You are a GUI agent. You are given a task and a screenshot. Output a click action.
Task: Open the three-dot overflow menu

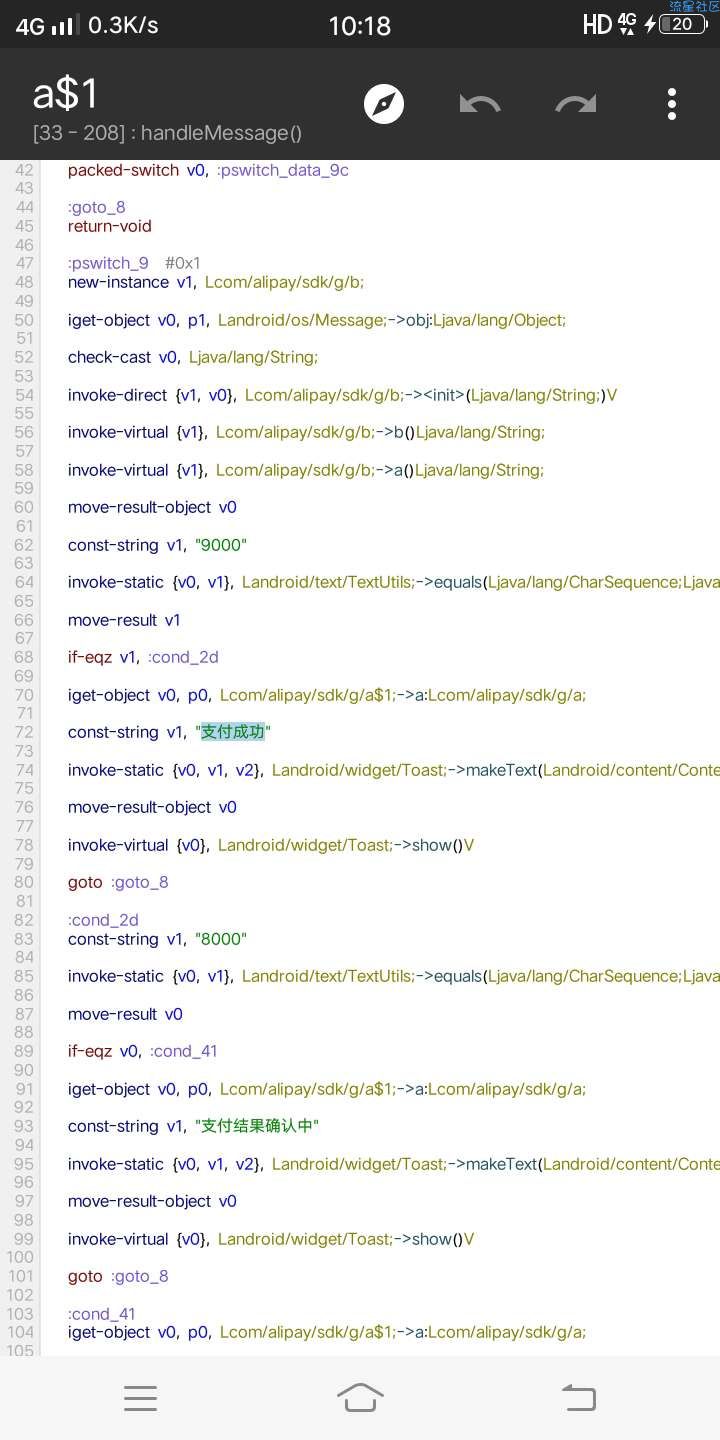(x=671, y=104)
